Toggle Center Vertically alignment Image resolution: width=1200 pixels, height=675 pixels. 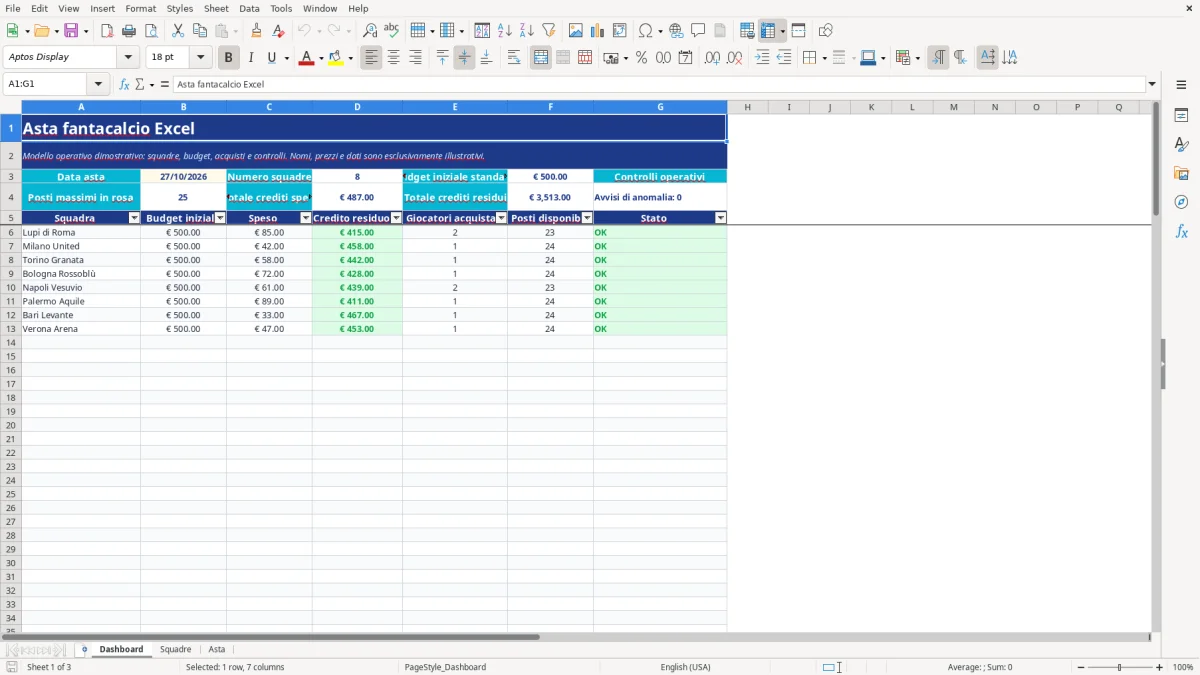click(464, 58)
